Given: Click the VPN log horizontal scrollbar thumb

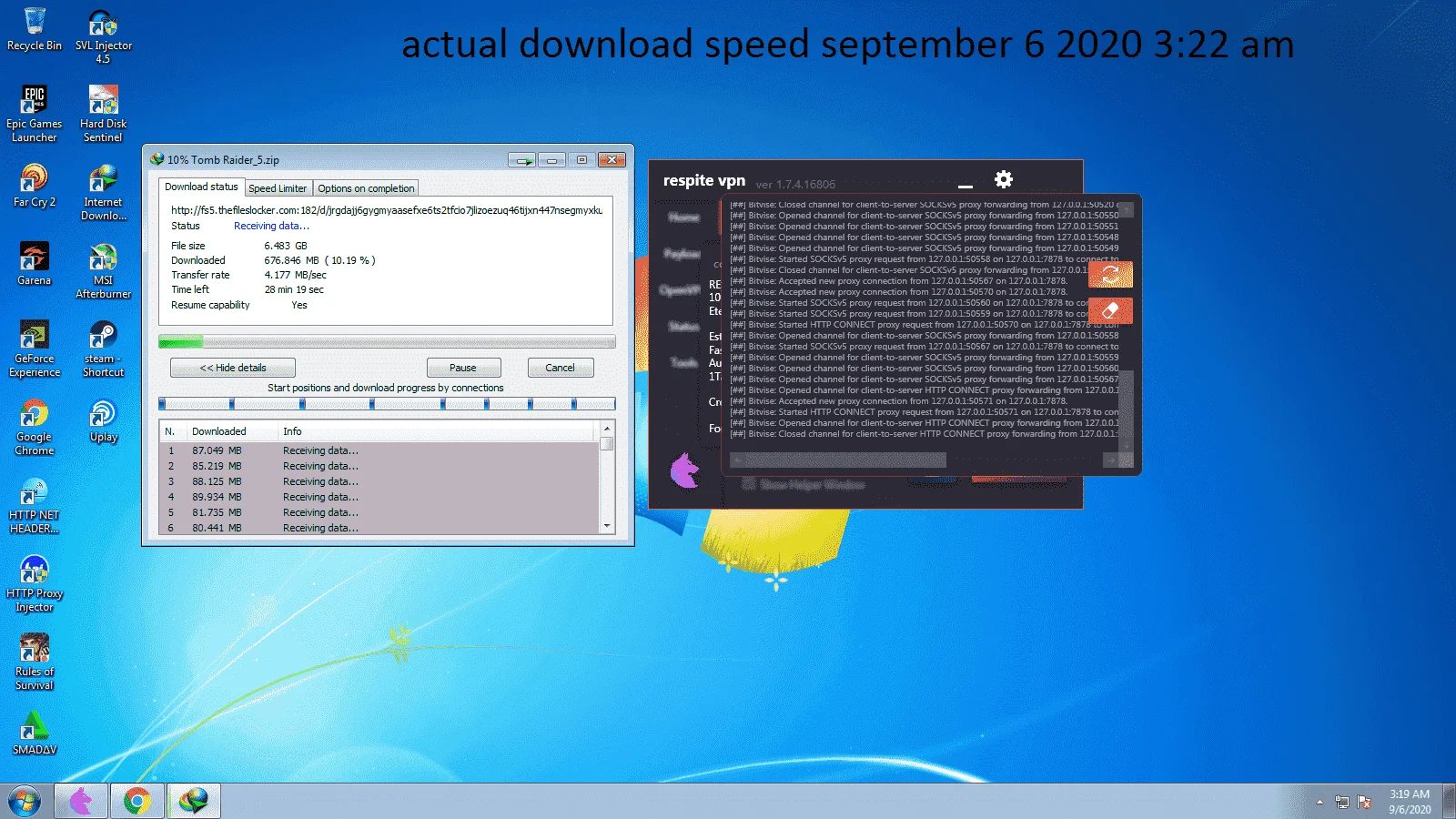Looking at the screenshot, I should click(x=845, y=460).
